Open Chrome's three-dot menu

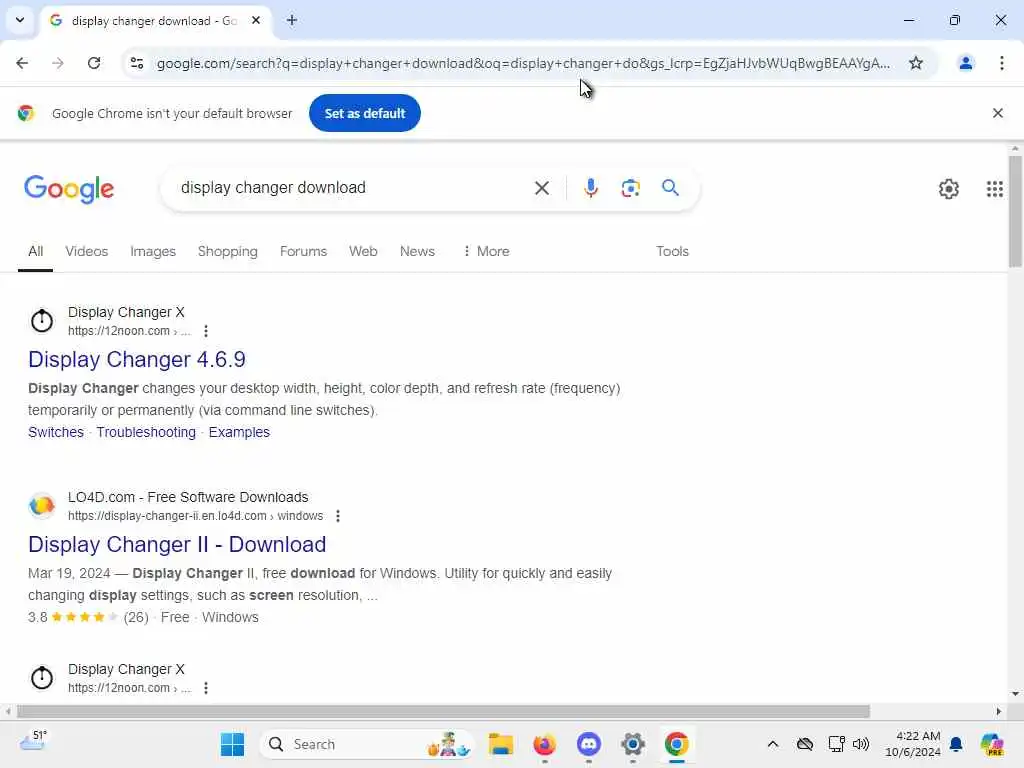coord(1002,63)
